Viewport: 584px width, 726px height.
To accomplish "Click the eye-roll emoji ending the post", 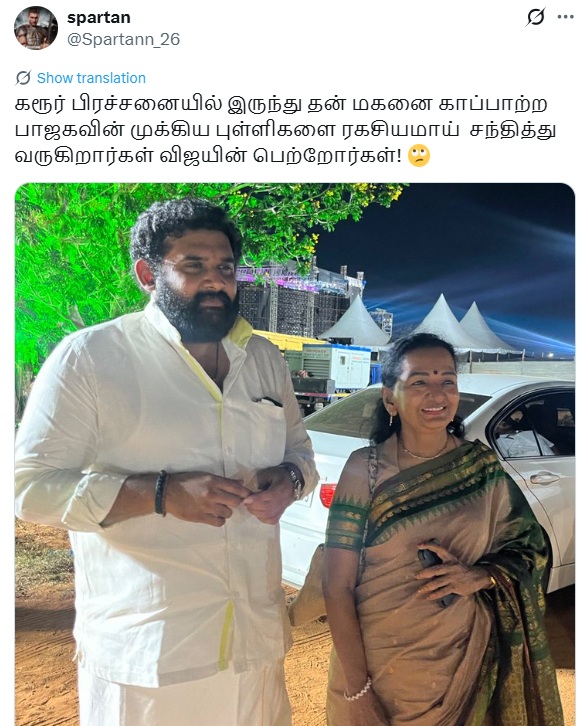I will (419, 156).
